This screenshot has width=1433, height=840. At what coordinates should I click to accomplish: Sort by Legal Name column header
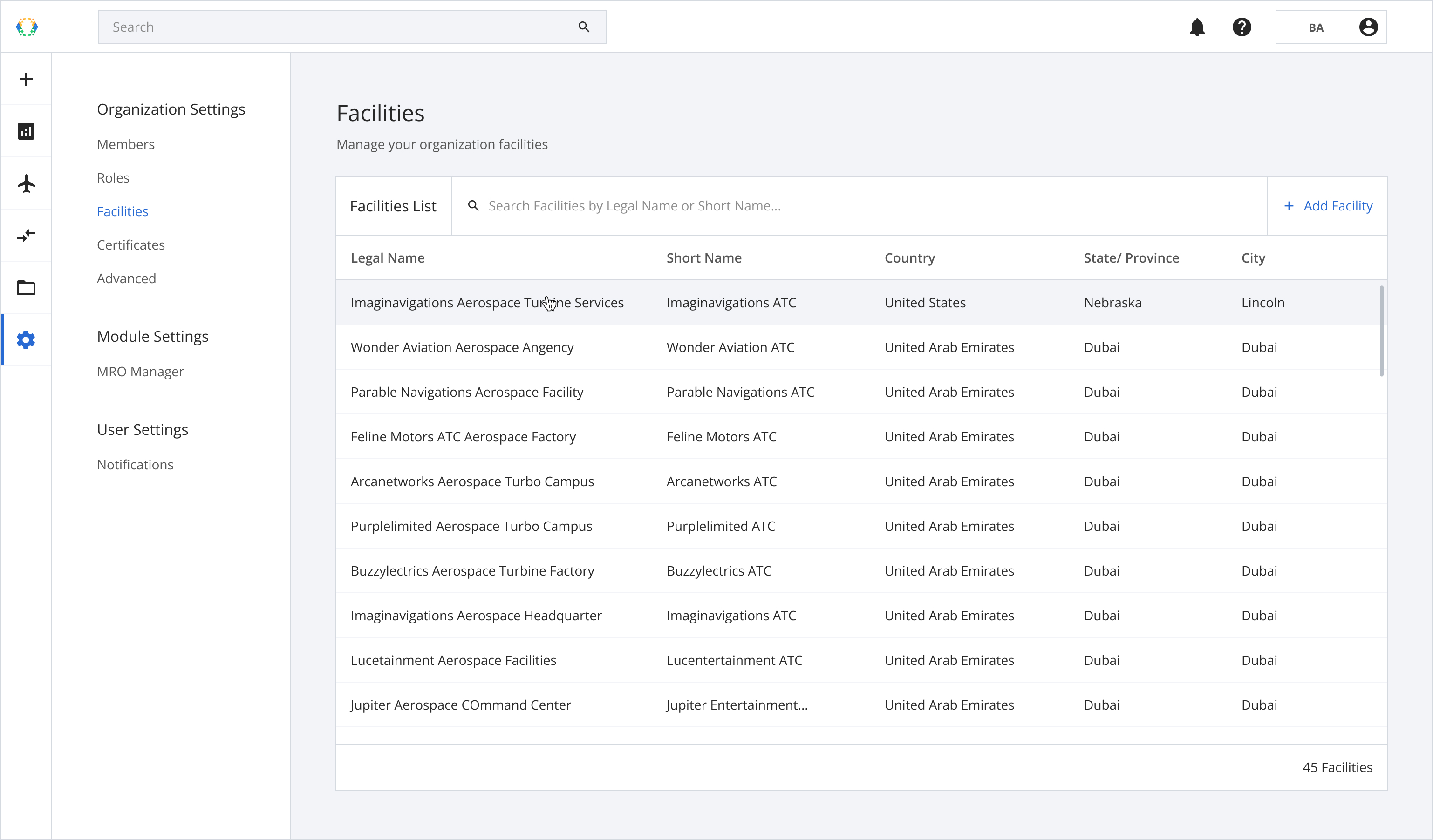(x=388, y=258)
